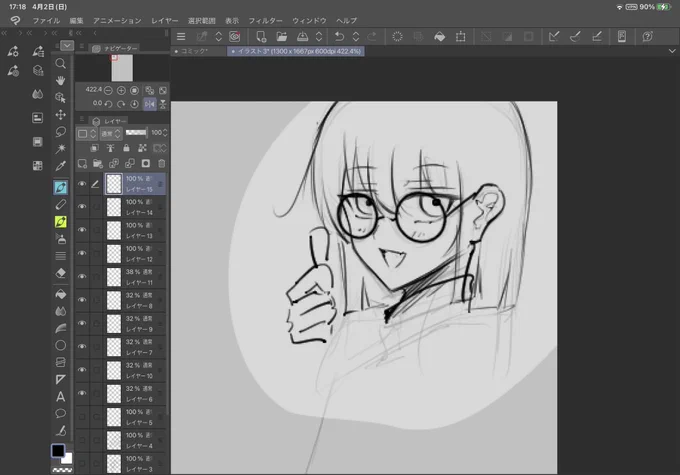
Task: Open the ファイル menu
Action: [x=46, y=20]
